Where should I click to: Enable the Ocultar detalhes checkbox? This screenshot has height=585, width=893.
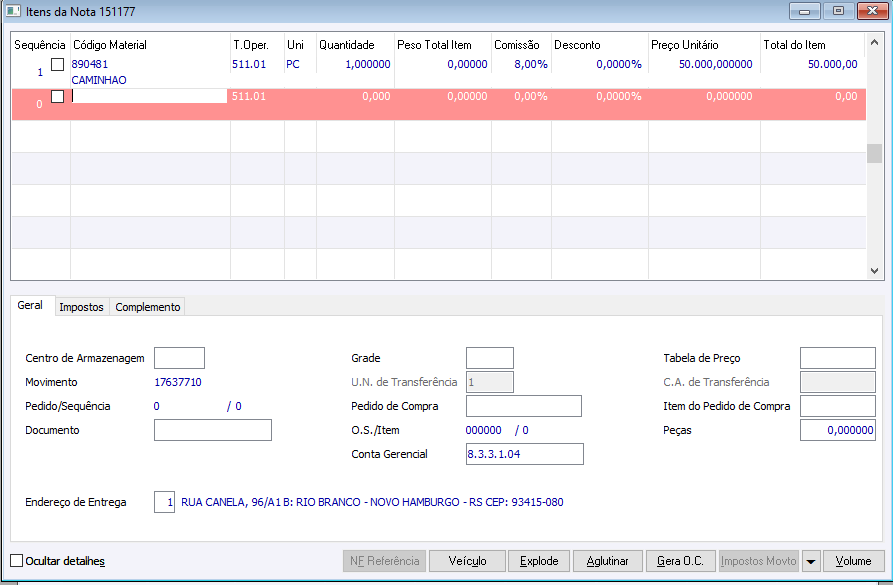click(x=17, y=561)
